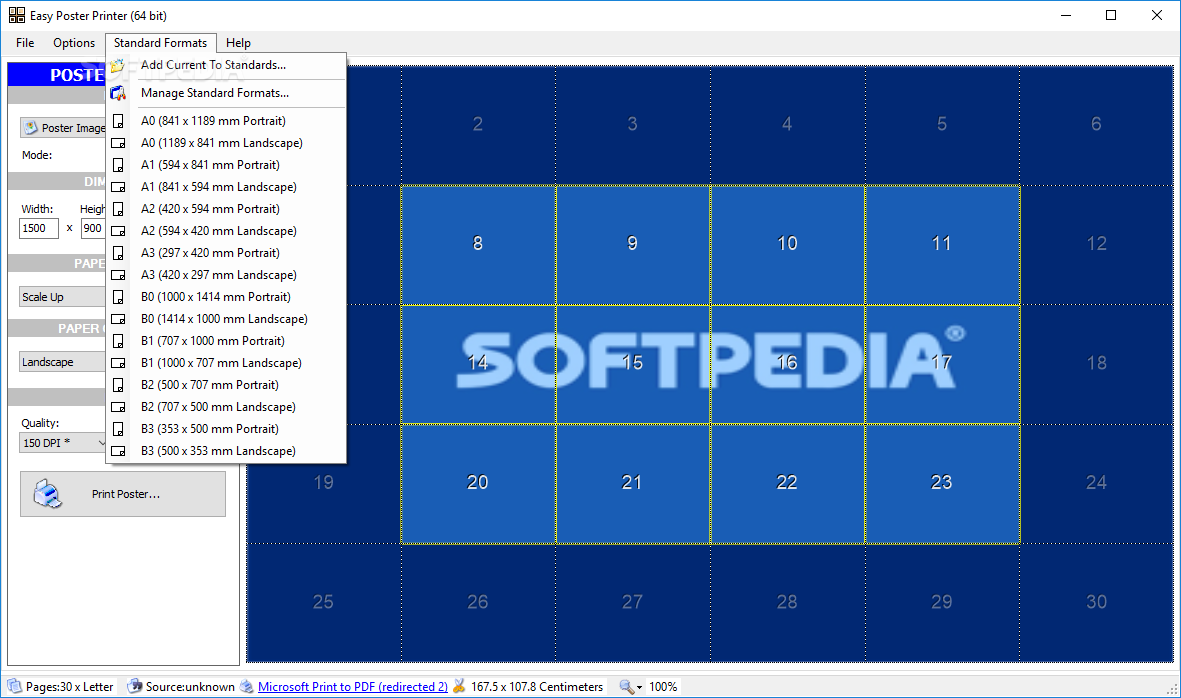This screenshot has height=698, width=1181.
Task: Select A3 (420 x 297 mm Landscape) format
Action: click(226, 275)
